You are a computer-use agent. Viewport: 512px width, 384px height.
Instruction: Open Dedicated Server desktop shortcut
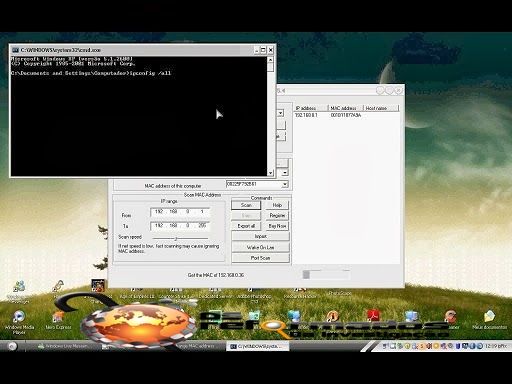coord(215,294)
